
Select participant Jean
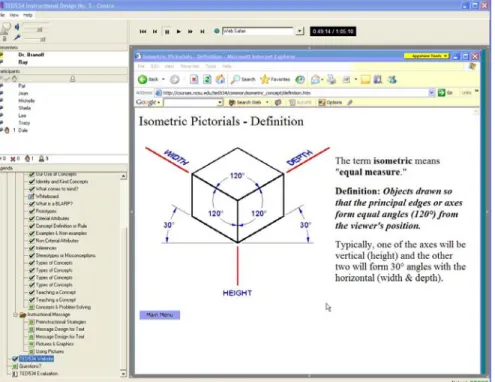coord(23,93)
